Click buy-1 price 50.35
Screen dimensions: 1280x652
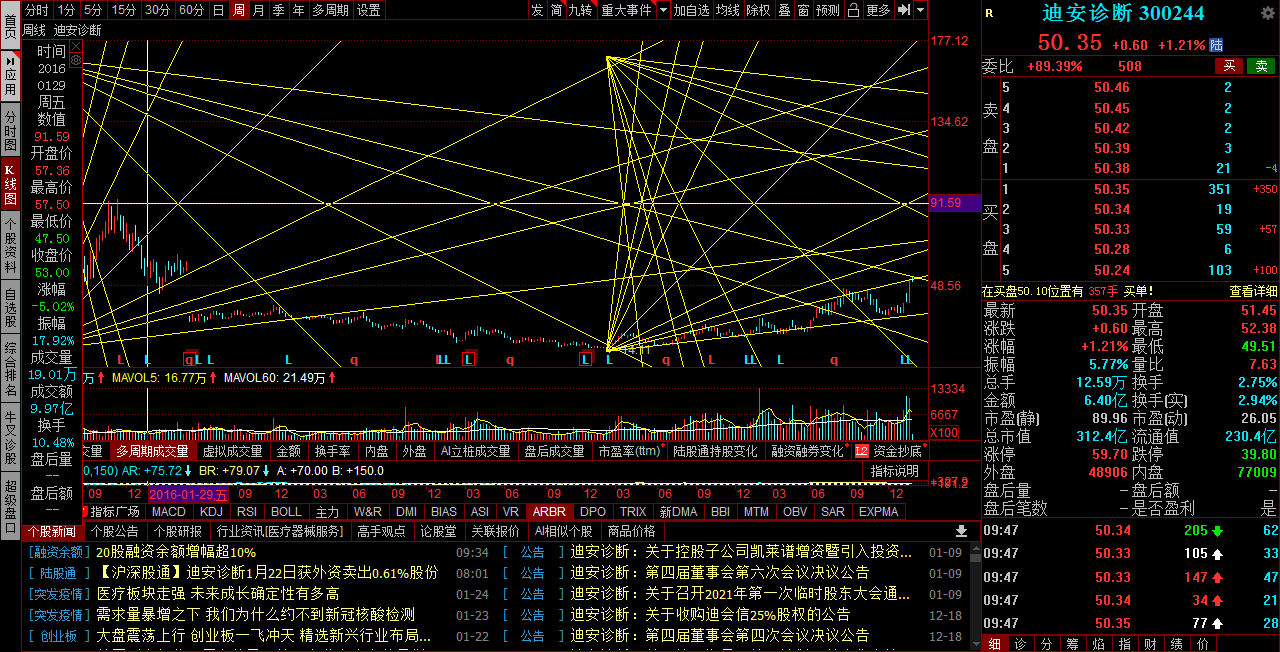point(1112,189)
